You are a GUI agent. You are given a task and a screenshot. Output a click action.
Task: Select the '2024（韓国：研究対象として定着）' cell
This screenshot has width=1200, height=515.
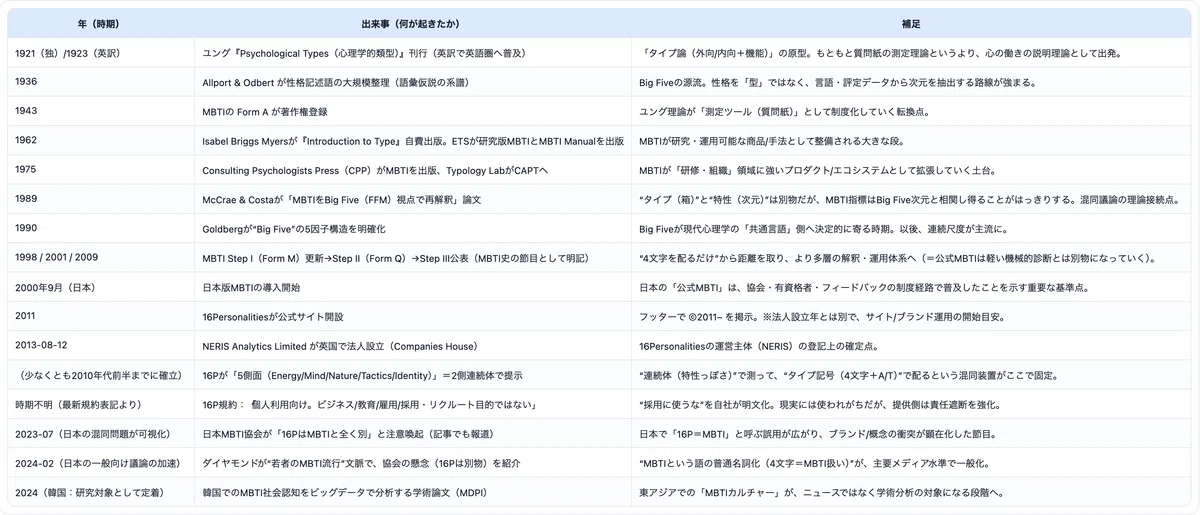click(101, 492)
